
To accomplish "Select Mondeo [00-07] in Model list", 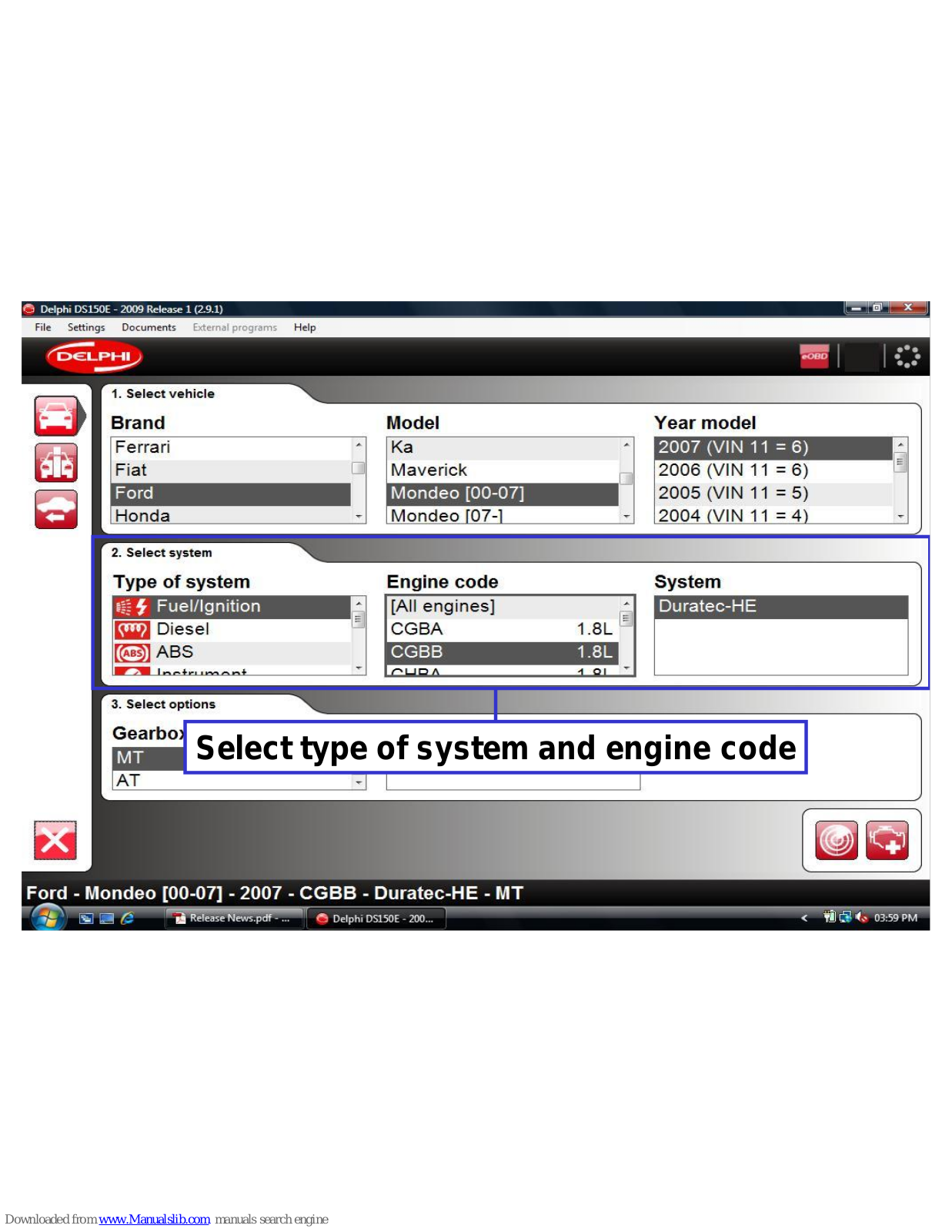I will point(503,494).
